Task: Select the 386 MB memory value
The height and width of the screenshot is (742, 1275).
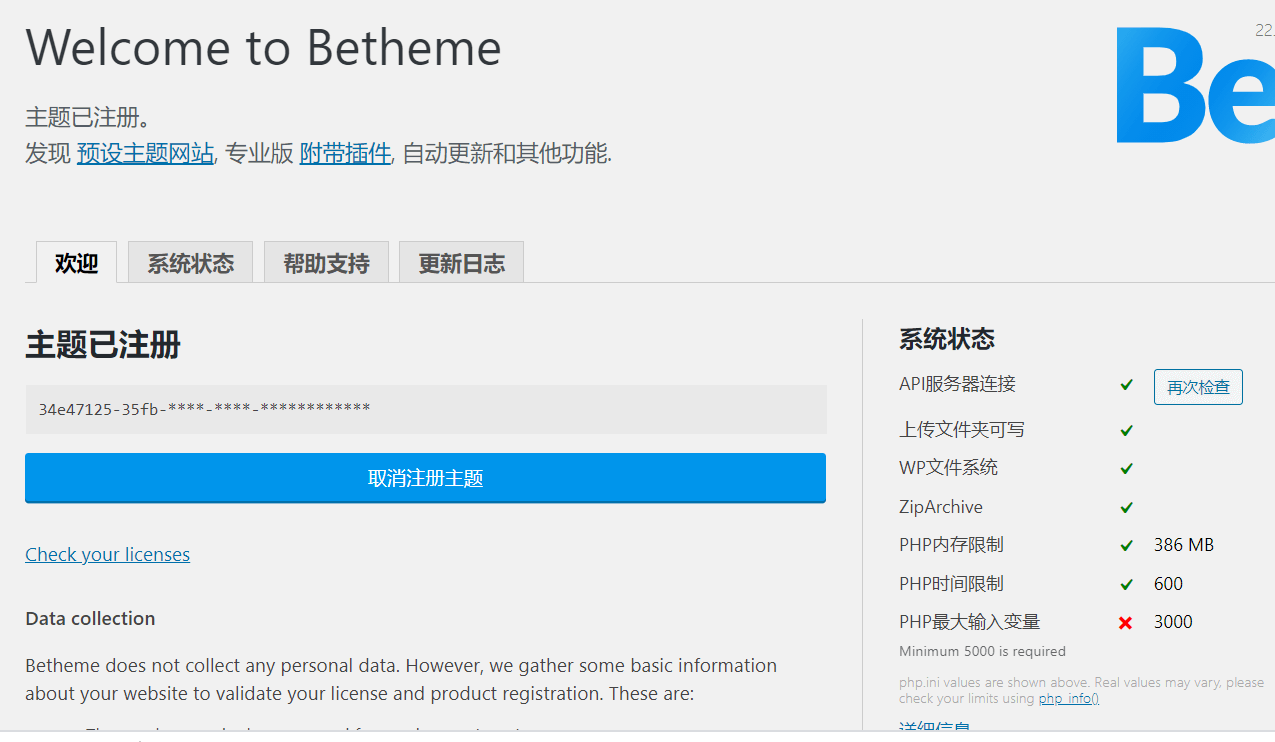Action: 1184,545
